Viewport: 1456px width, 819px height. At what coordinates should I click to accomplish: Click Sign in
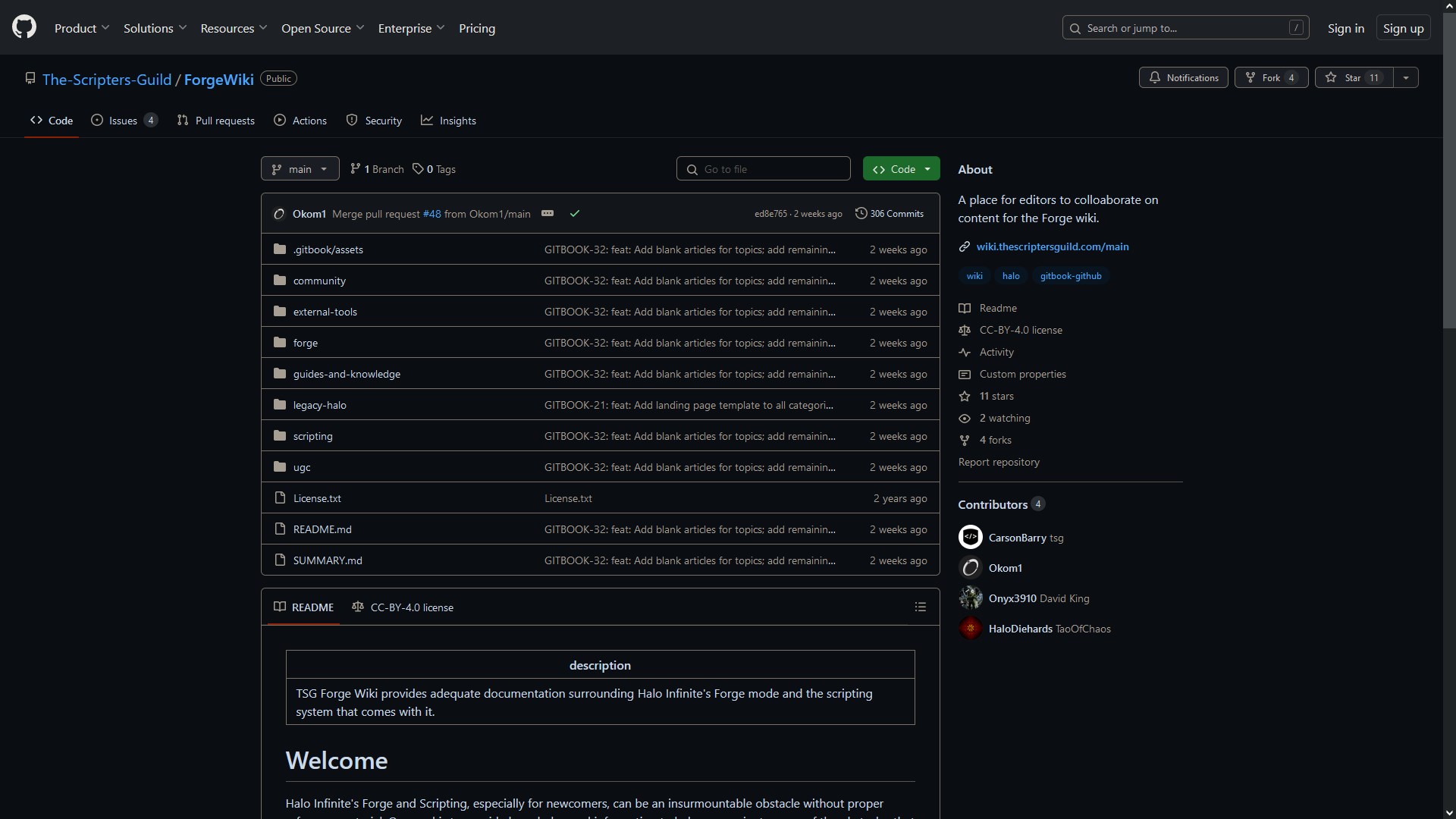pyautogui.click(x=1345, y=28)
